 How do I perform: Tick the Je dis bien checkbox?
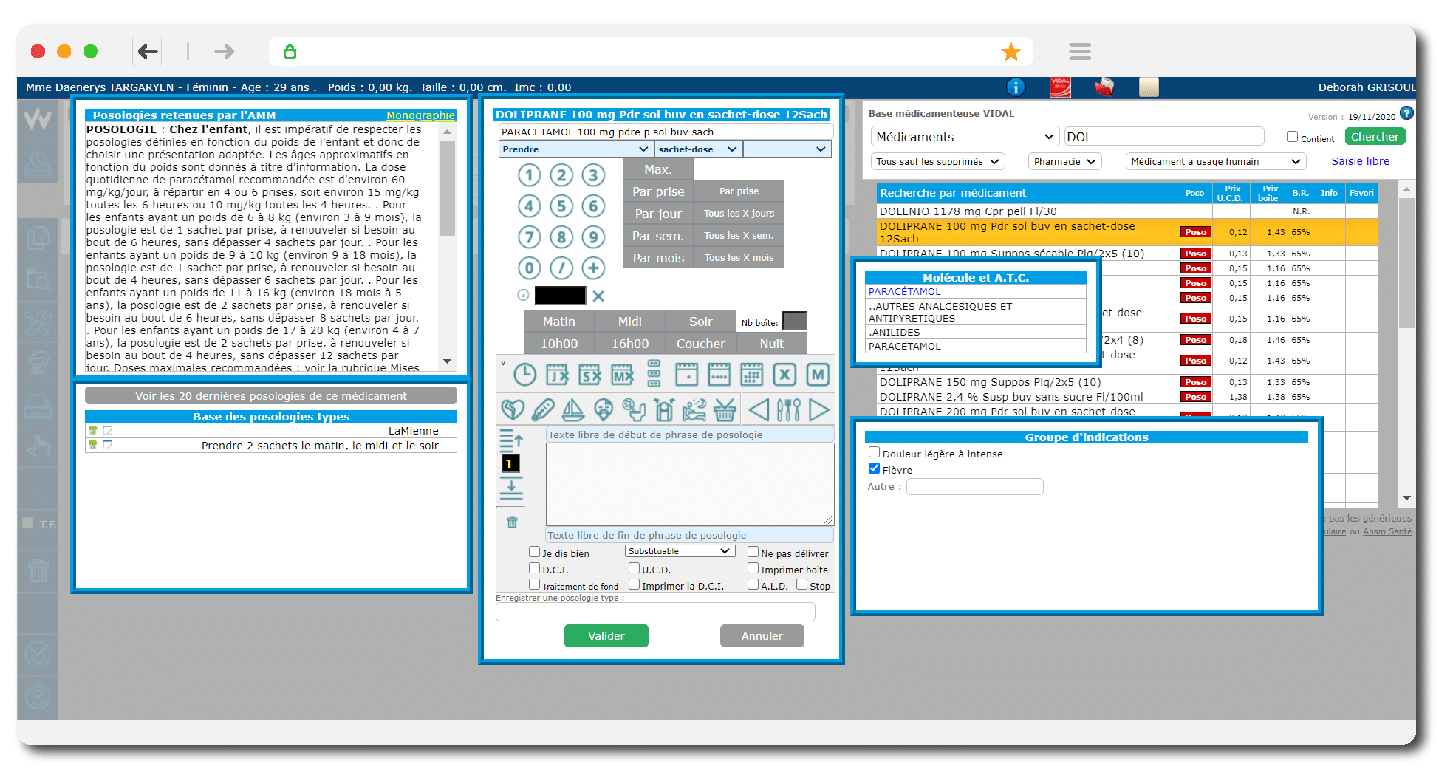click(535, 552)
